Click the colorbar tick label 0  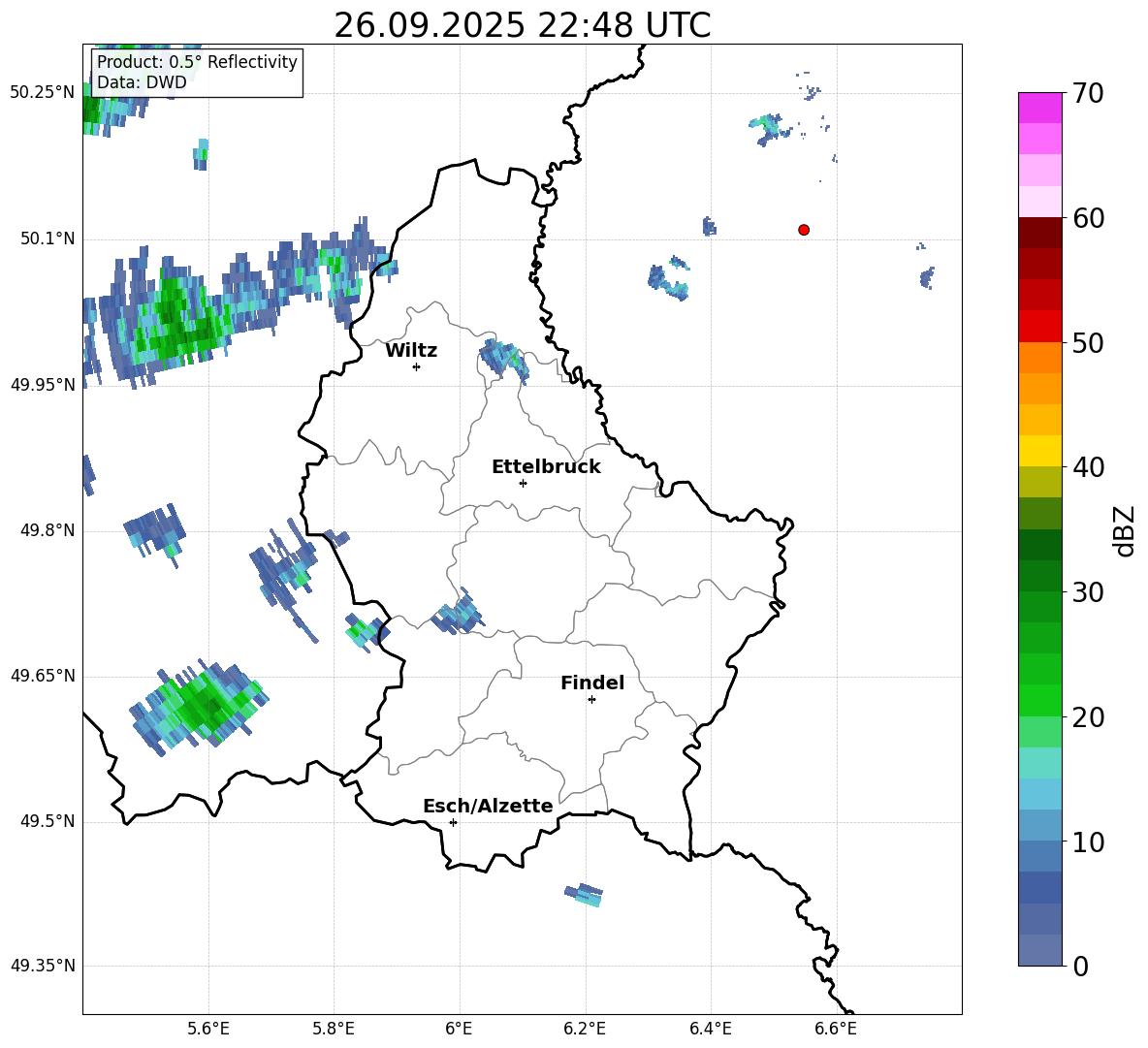point(1080,967)
